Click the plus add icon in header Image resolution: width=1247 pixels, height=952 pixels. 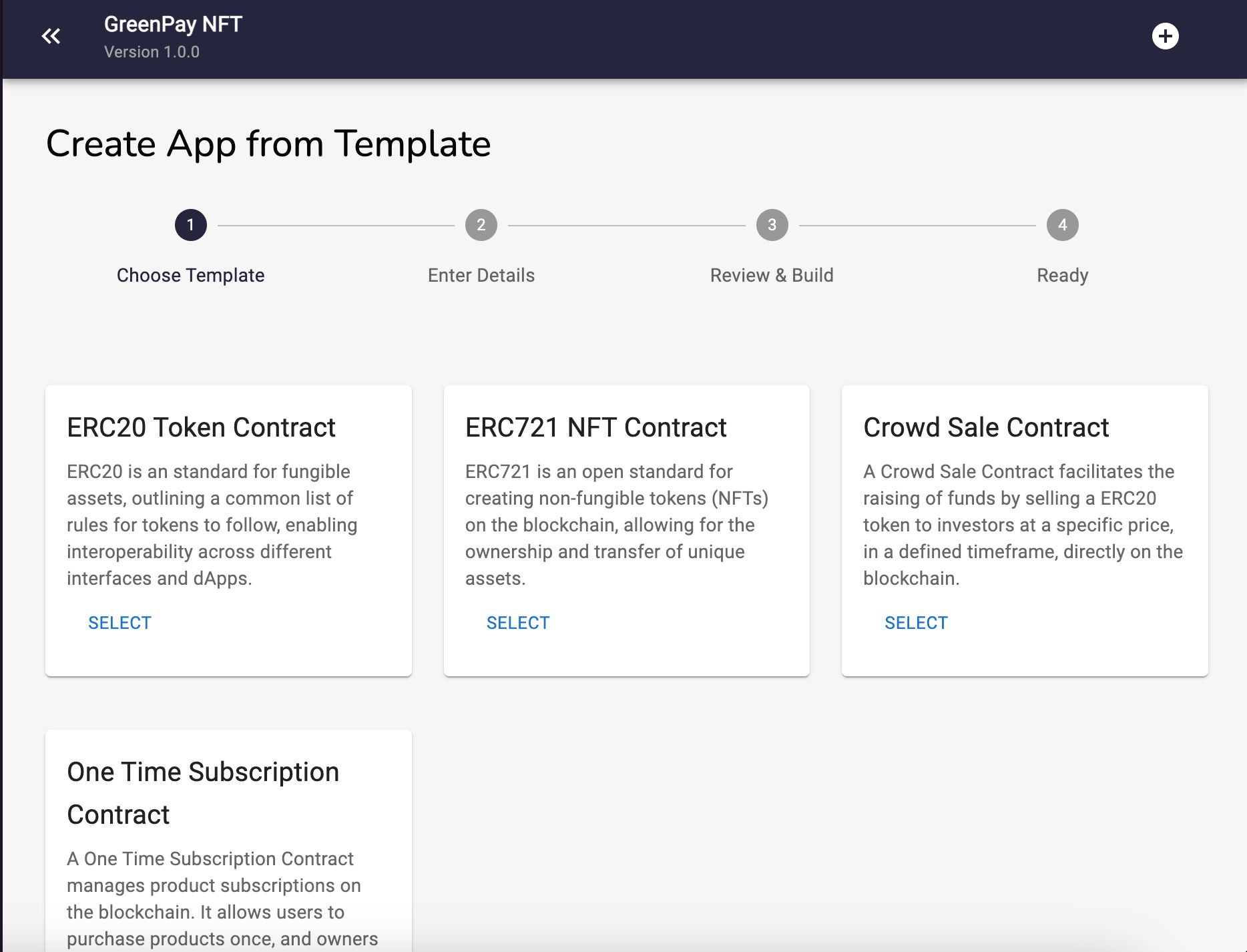tap(1165, 36)
